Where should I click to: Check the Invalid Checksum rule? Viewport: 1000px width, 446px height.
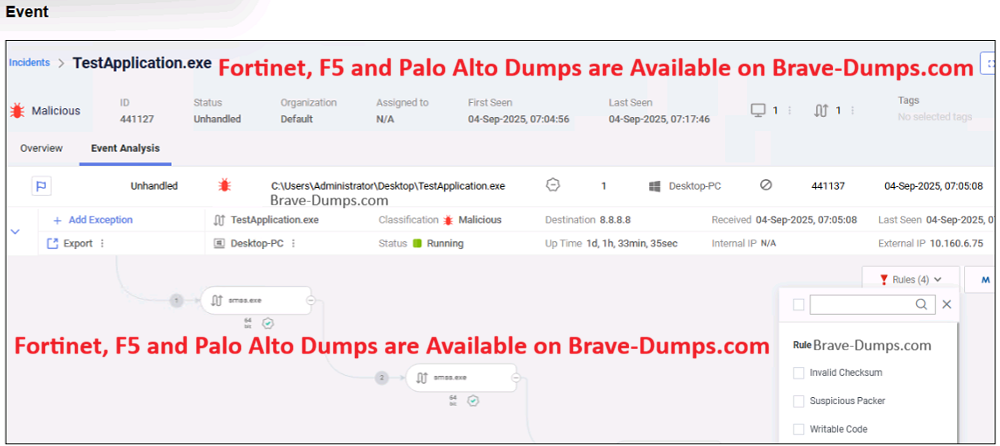[798, 373]
